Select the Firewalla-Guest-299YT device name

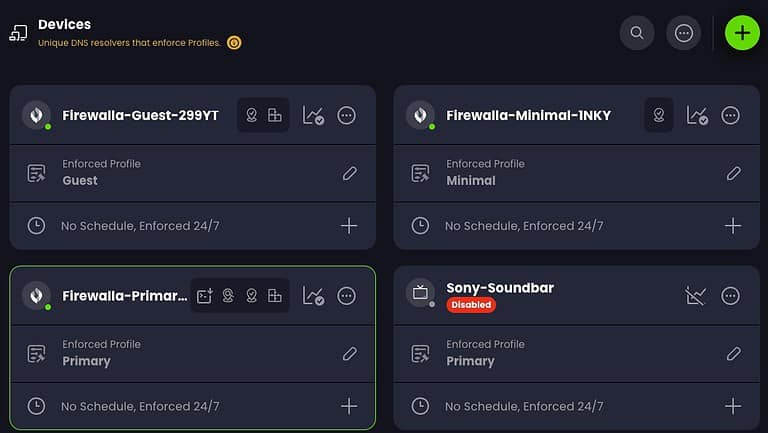140,116
